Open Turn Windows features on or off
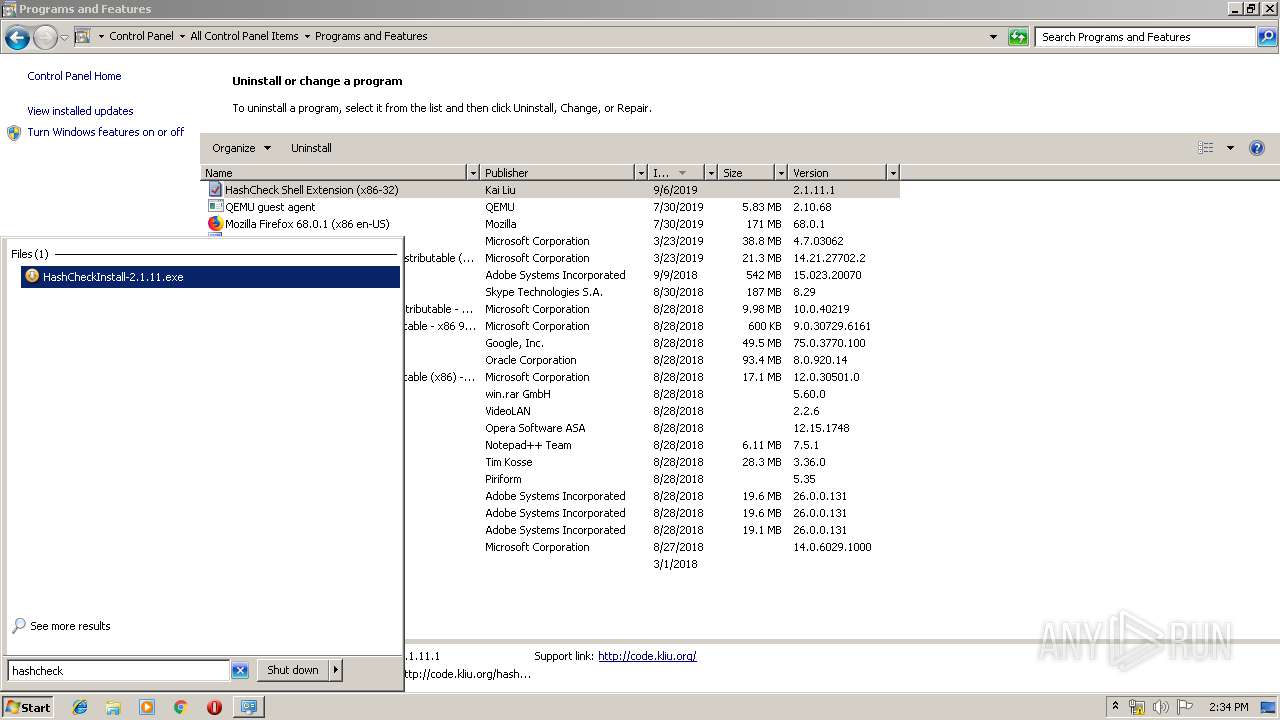 click(106, 132)
